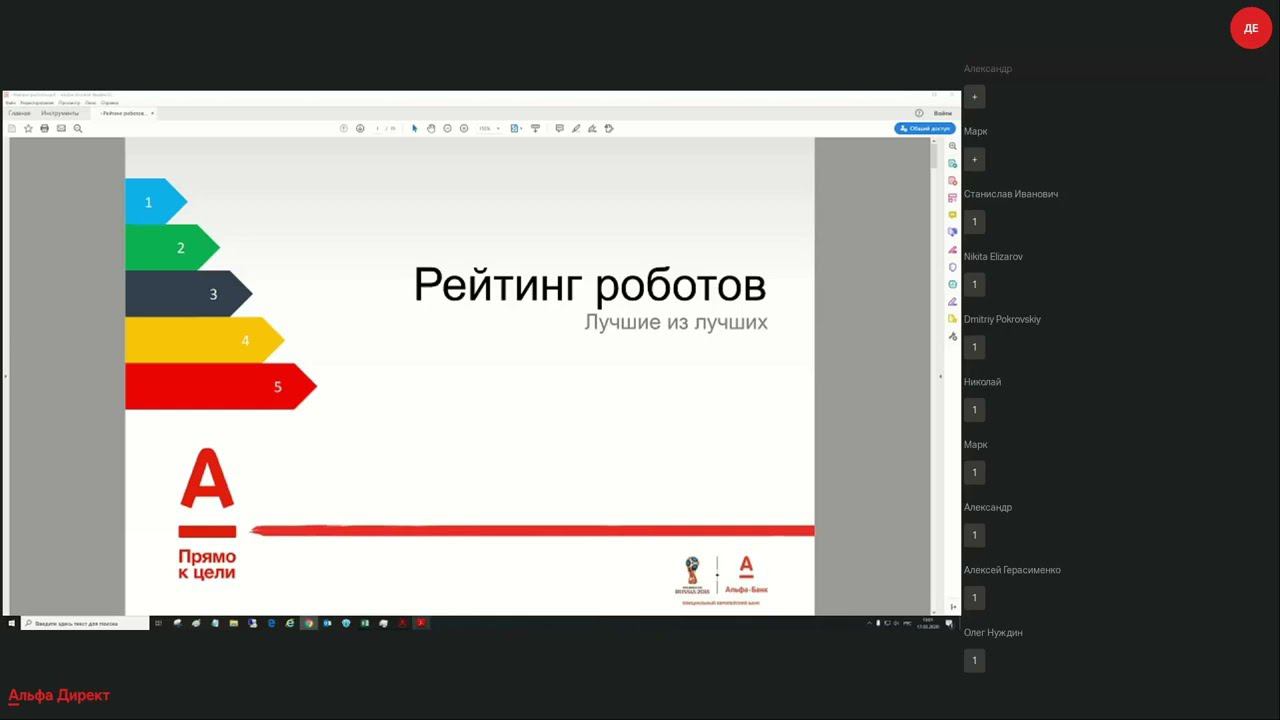Click the Войти sign-in link
Image resolution: width=1280 pixels, height=720 pixels.
point(943,113)
